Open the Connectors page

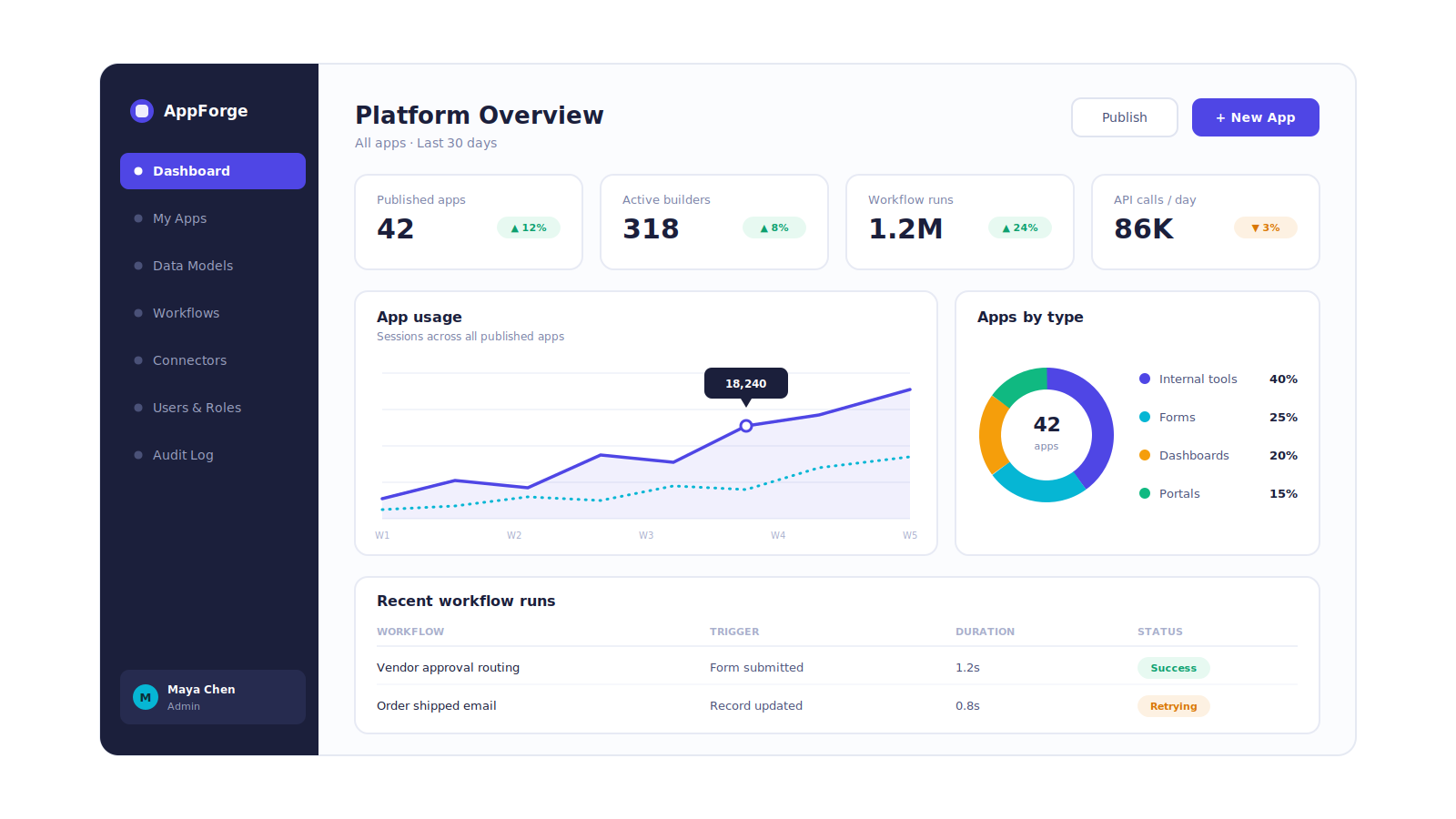[x=213, y=360]
